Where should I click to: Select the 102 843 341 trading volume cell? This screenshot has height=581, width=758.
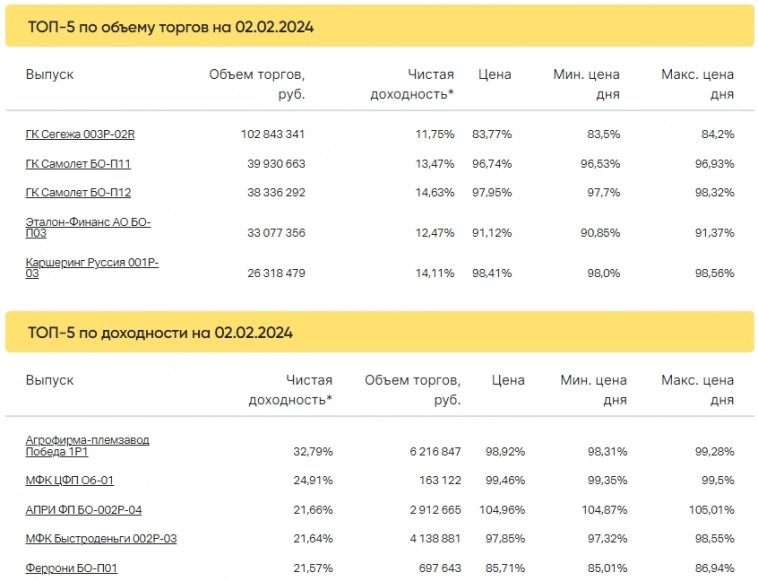pyautogui.click(x=273, y=134)
